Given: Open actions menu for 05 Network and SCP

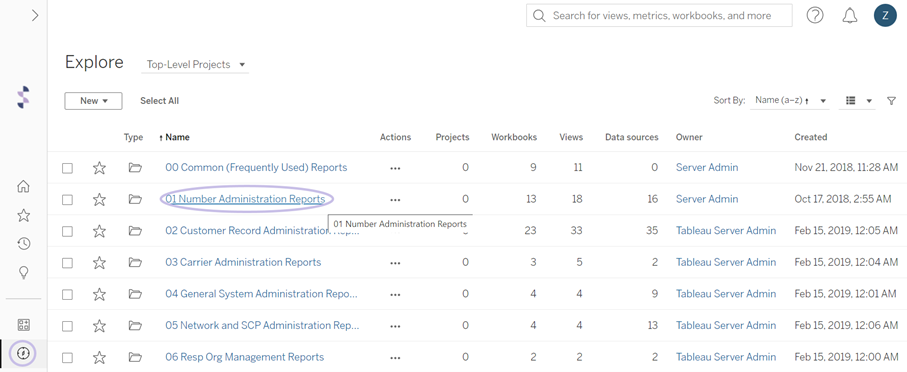Looking at the screenshot, I should tap(395, 326).
